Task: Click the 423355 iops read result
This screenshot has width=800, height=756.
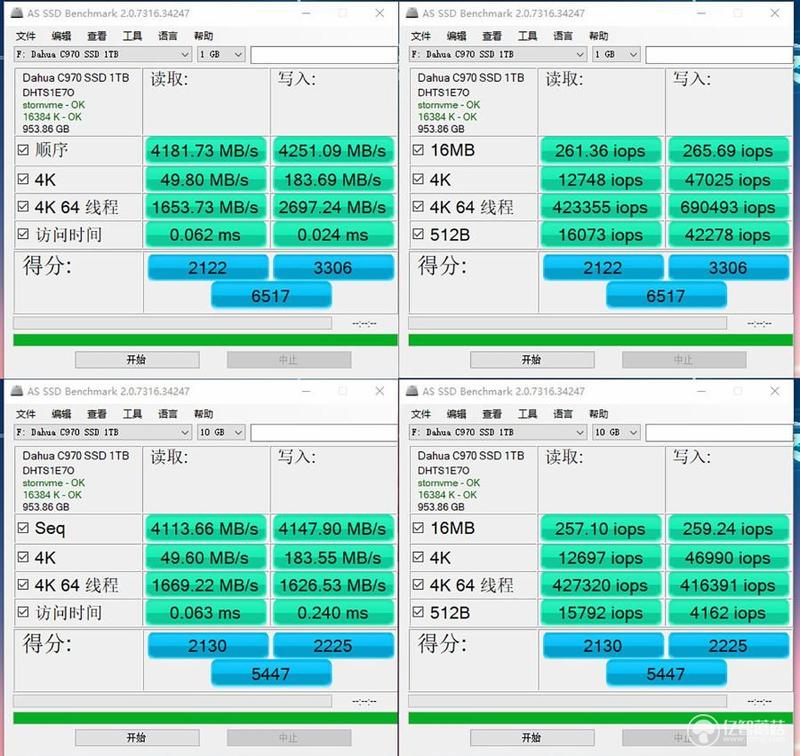Action: (x=601, y=207)
